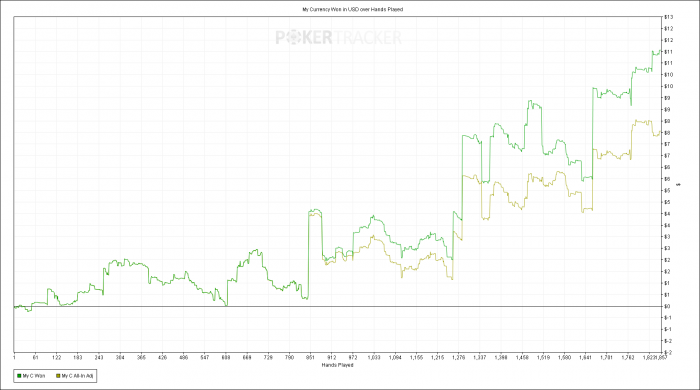Click the 729 tick label on x-axis
Screen dimensions: 700x390
pos(268,357)
